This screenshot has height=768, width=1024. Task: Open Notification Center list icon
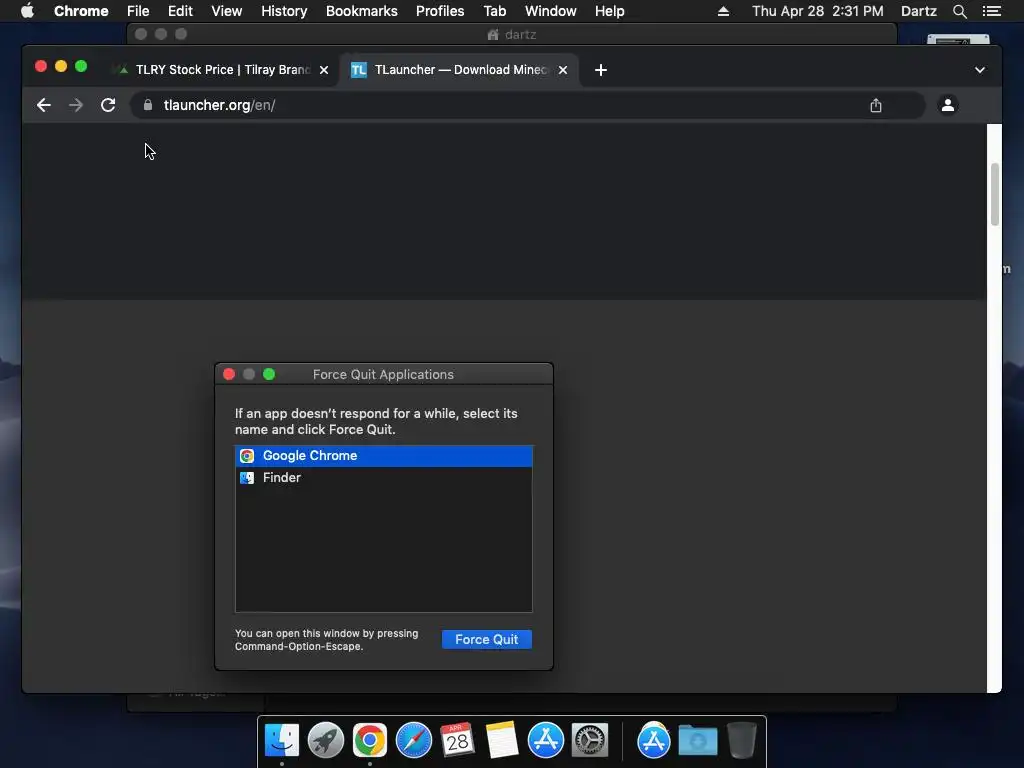point(991,11)
